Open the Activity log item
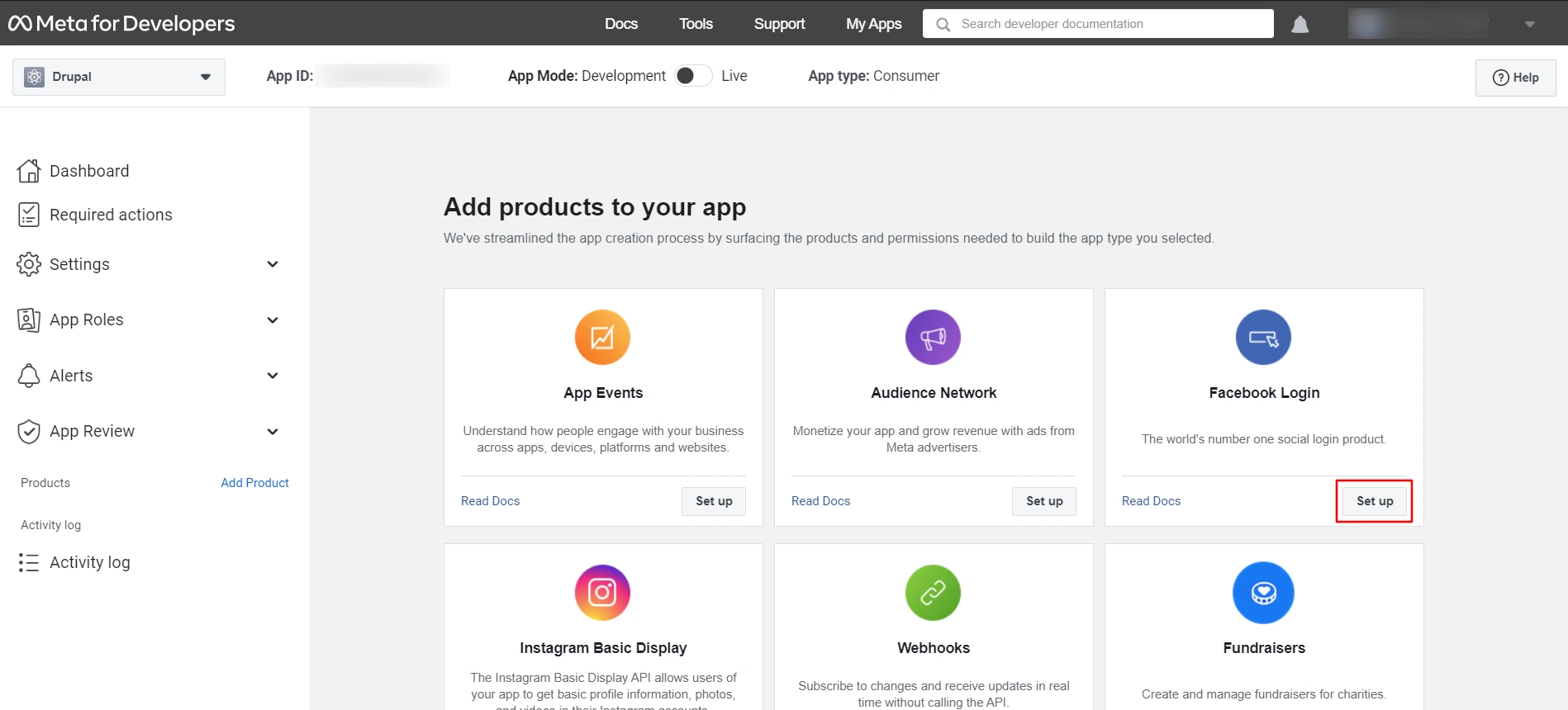Viewport: 1568px width, 710px height. pyautogui.click(x=90, y=562)
